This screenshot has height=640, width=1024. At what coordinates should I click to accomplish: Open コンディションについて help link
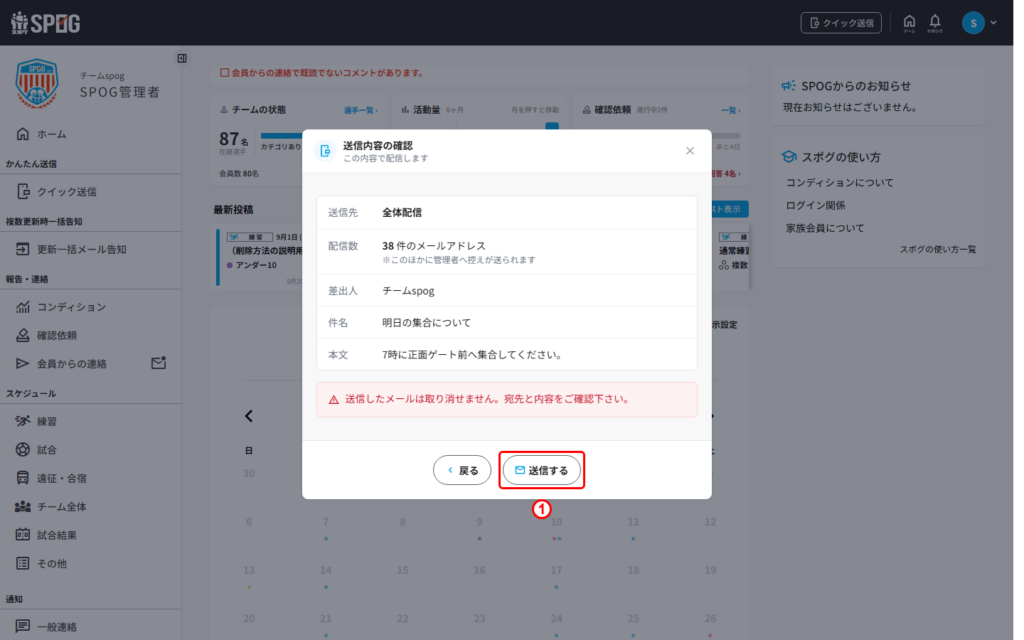tap(839, 183)
